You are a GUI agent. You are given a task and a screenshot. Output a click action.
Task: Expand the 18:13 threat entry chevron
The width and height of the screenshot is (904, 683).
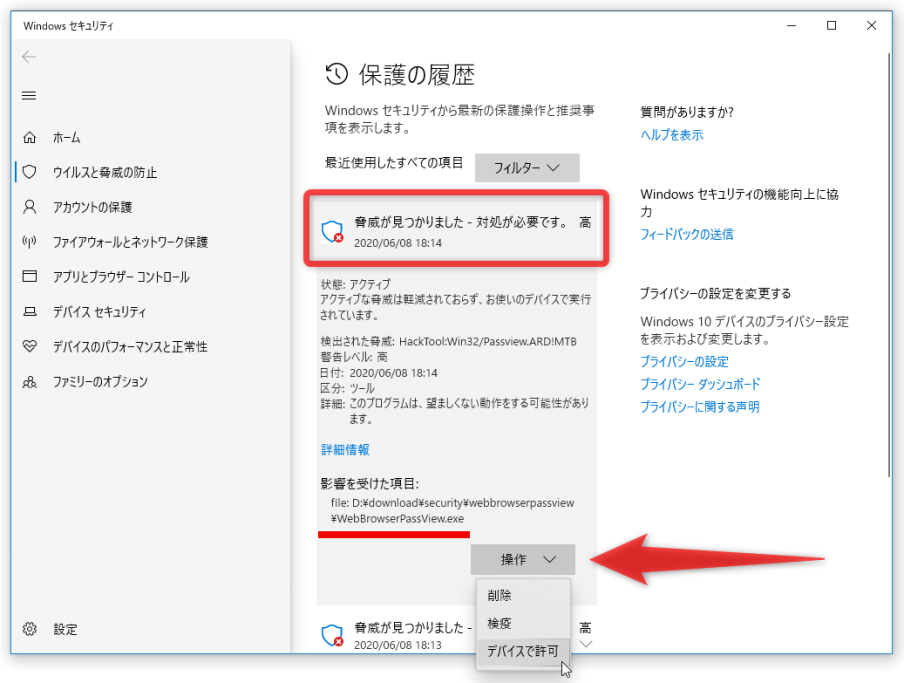[586, 644]
